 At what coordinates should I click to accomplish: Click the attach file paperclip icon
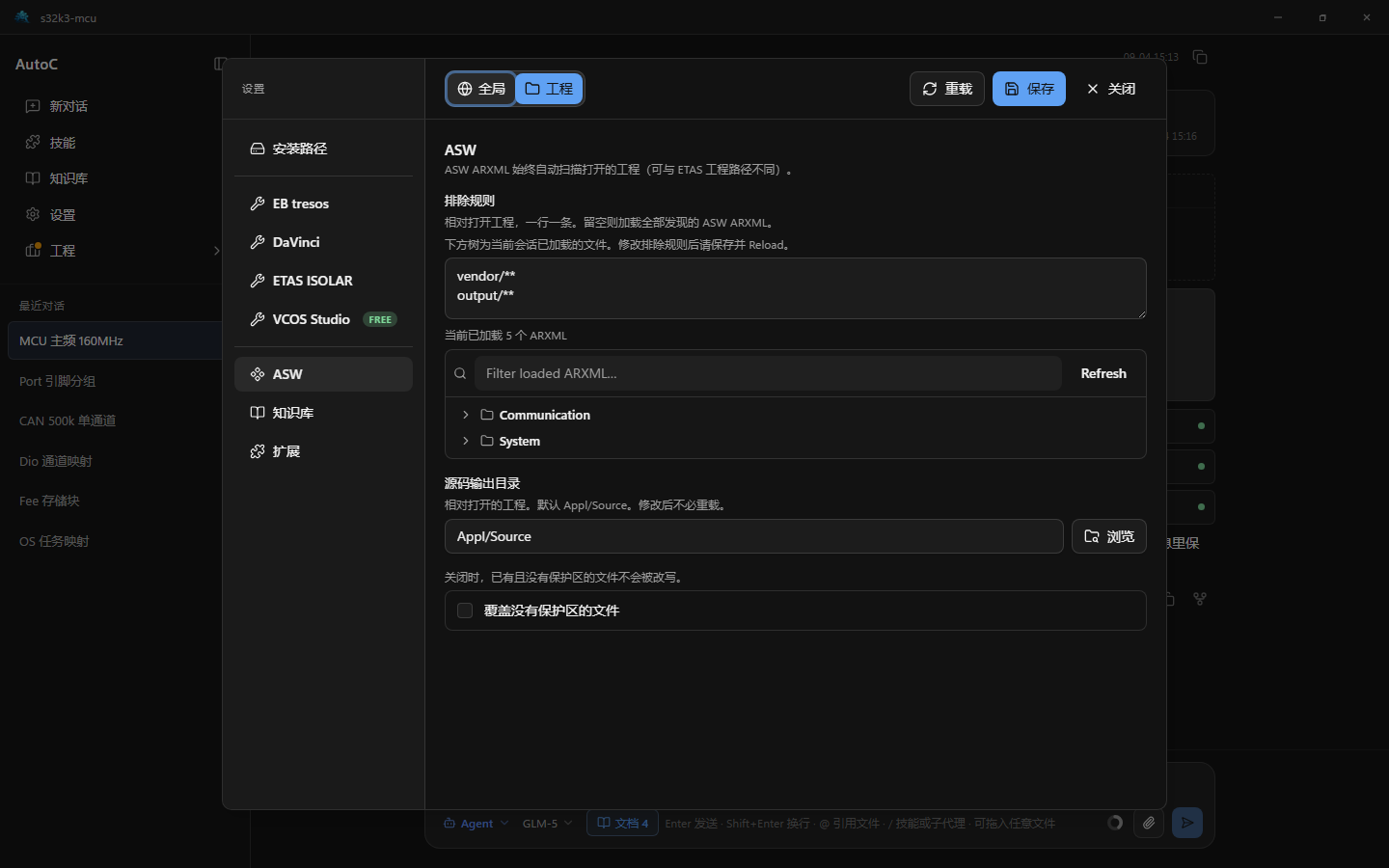click(x=1148, y=823)
